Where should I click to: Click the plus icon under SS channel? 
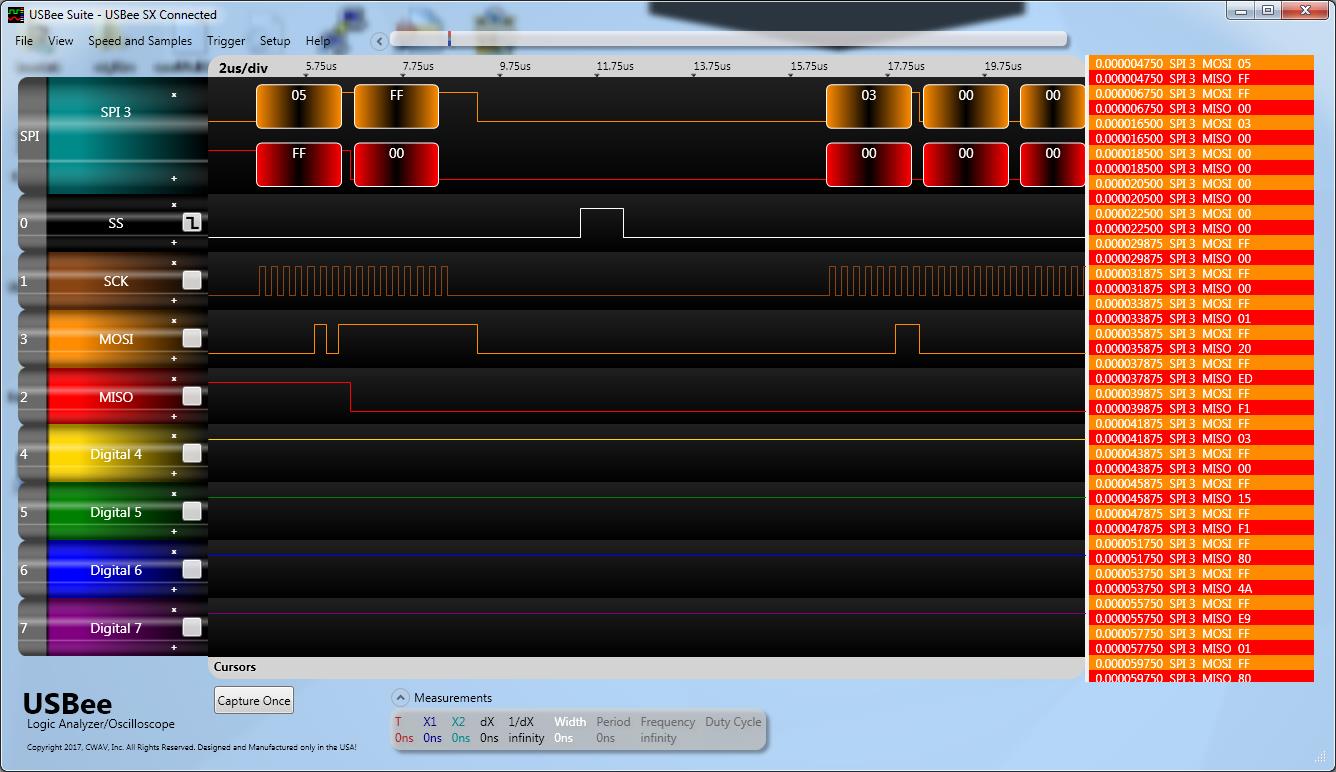pyautogui.click(x=174, y=242)
